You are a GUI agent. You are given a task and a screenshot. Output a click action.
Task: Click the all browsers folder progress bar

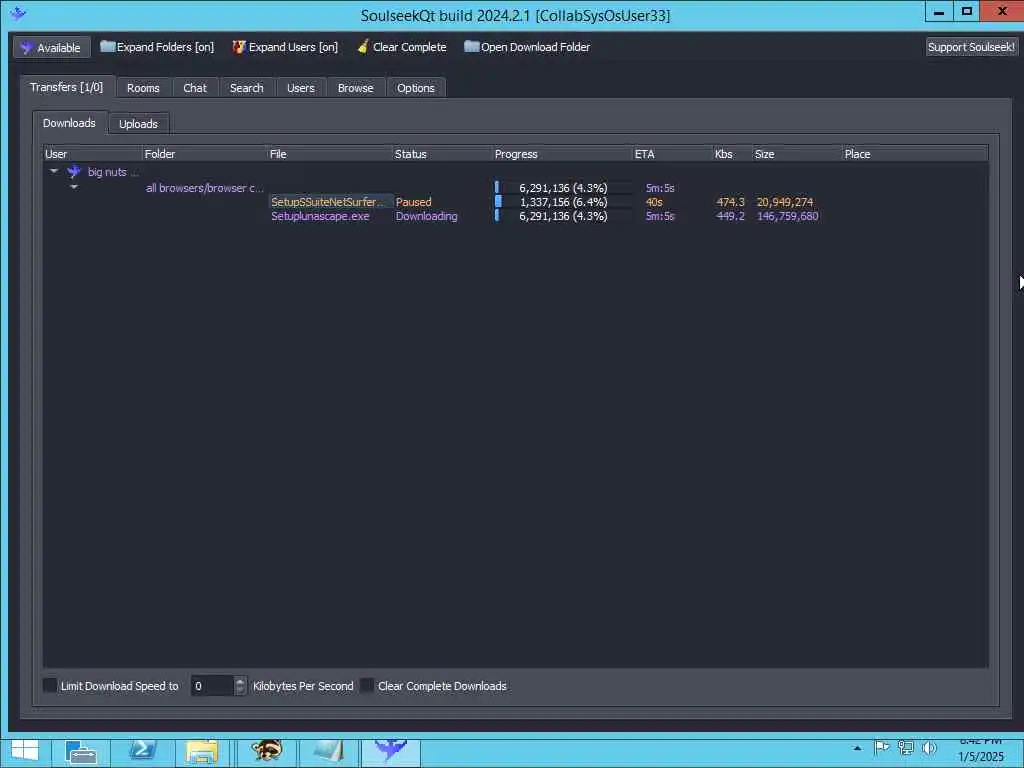point(563,188)
